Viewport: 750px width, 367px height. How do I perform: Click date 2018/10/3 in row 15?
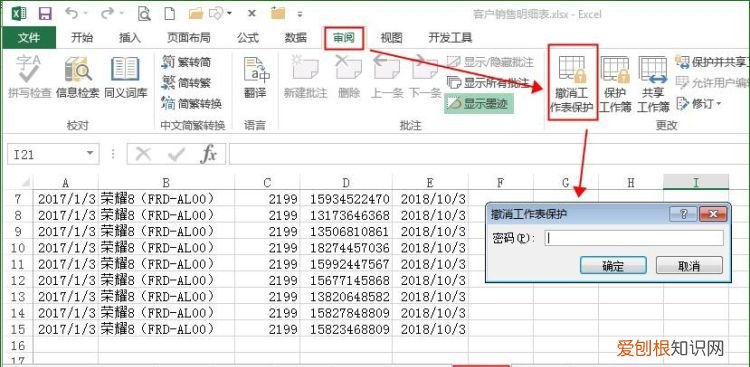430,329
